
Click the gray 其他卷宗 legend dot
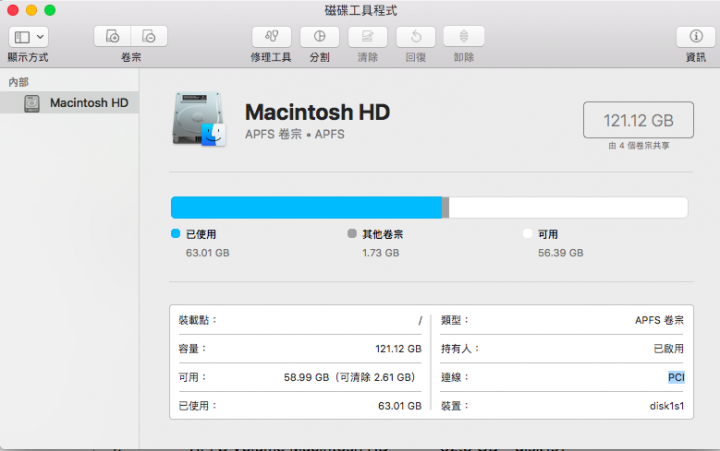tap(352, 234)
